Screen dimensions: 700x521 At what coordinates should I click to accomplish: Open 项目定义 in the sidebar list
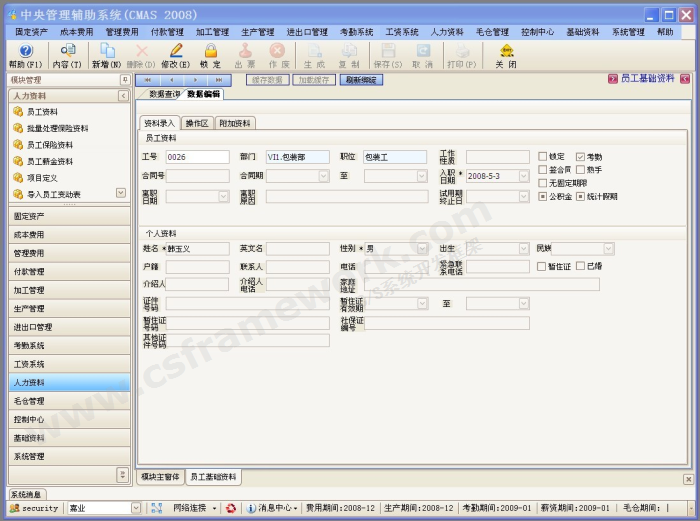click(x=42, y=177)
